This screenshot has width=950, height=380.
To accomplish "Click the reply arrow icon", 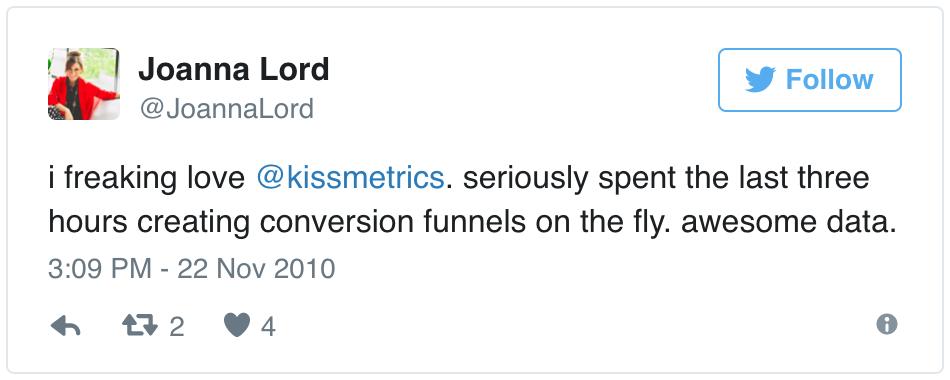I will coord(65,327).
